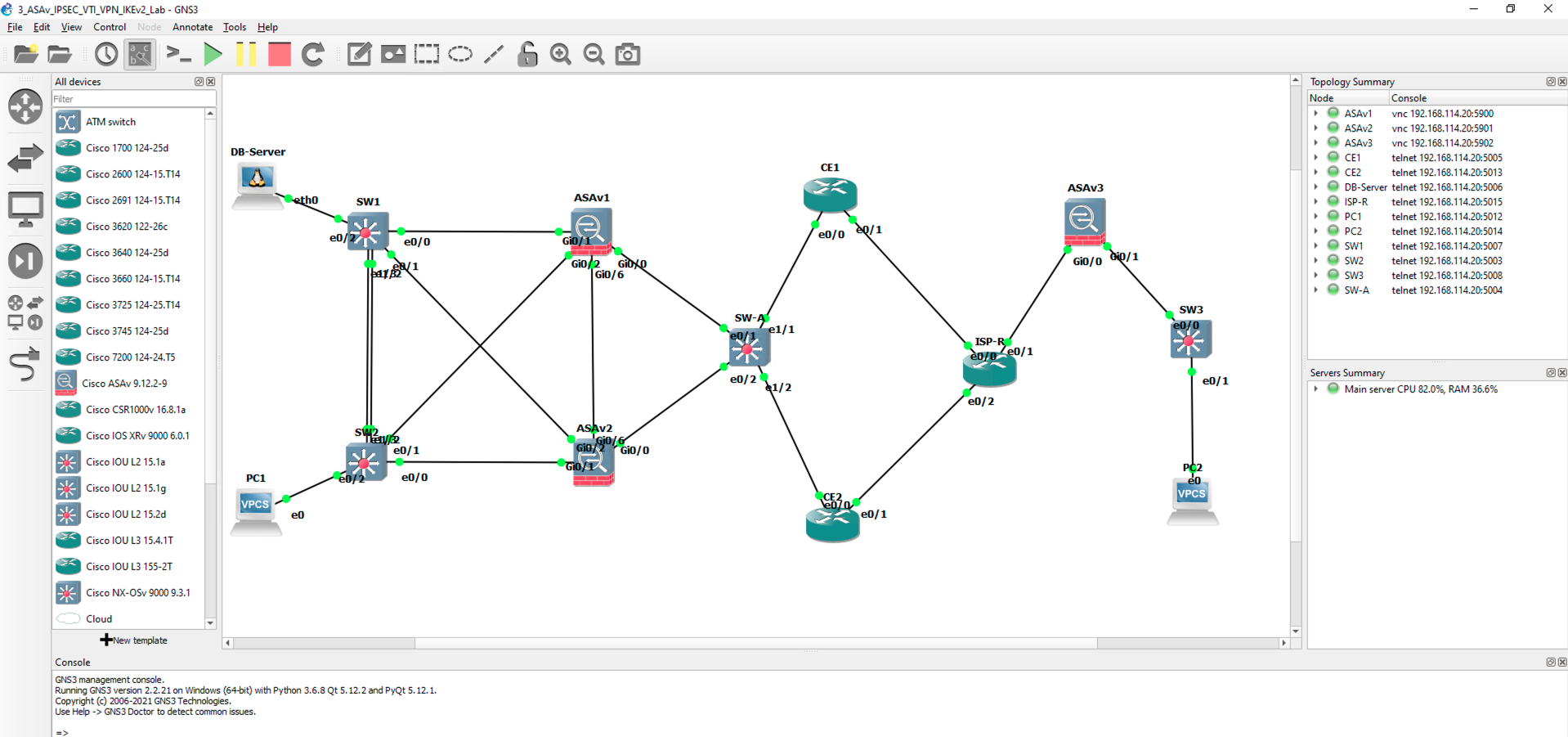This screenshot has width=1568, height=737.
Task: Select the Draw ellipse tool
Action: pos(460,55)
